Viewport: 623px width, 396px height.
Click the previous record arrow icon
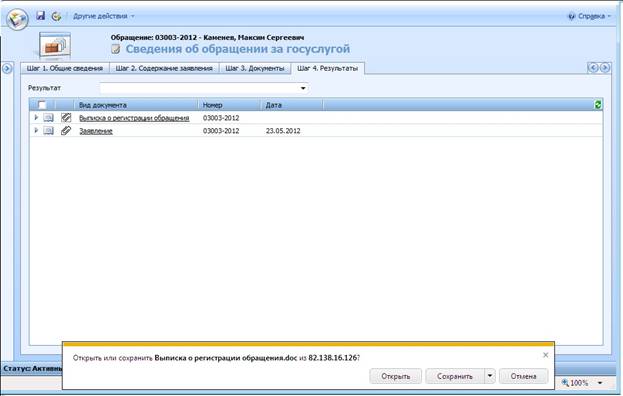[x=593, y=68]
